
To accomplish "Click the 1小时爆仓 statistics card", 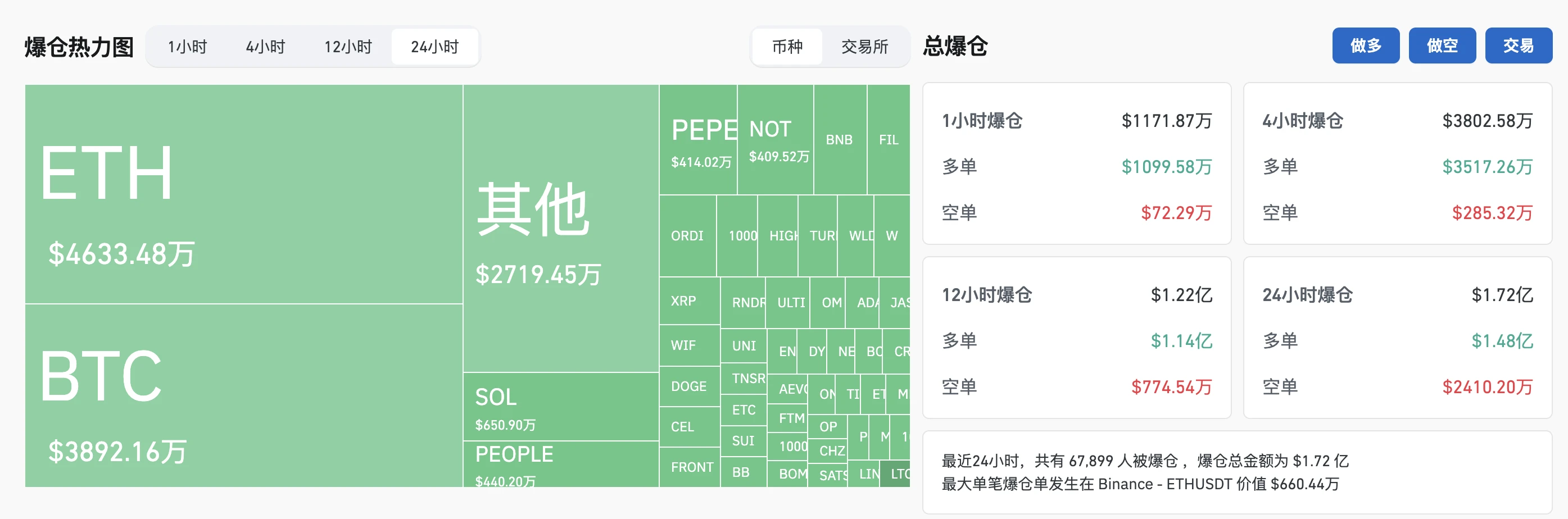I will pos(1076,164).
